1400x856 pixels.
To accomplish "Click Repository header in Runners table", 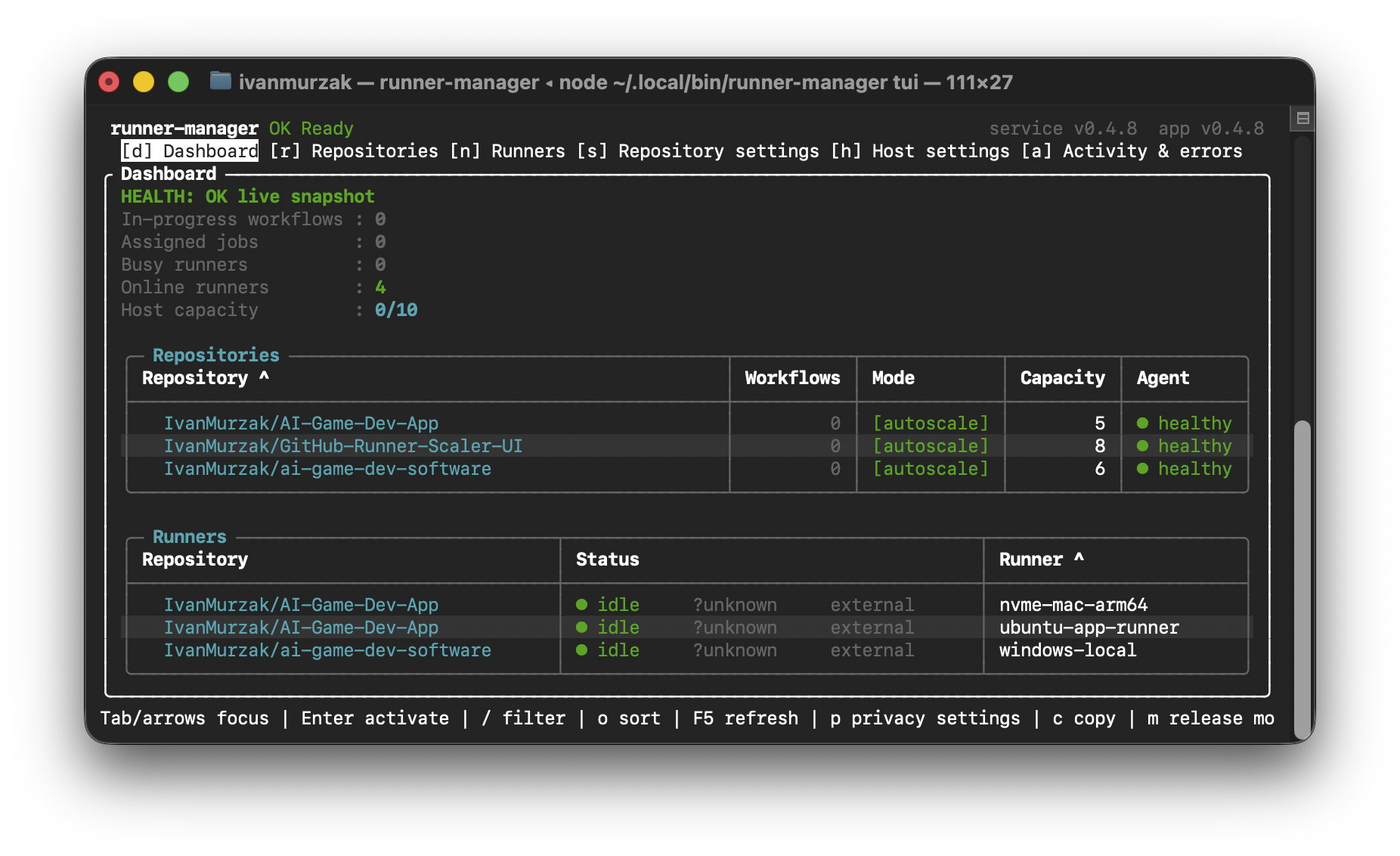I will [x=195, y=559].
